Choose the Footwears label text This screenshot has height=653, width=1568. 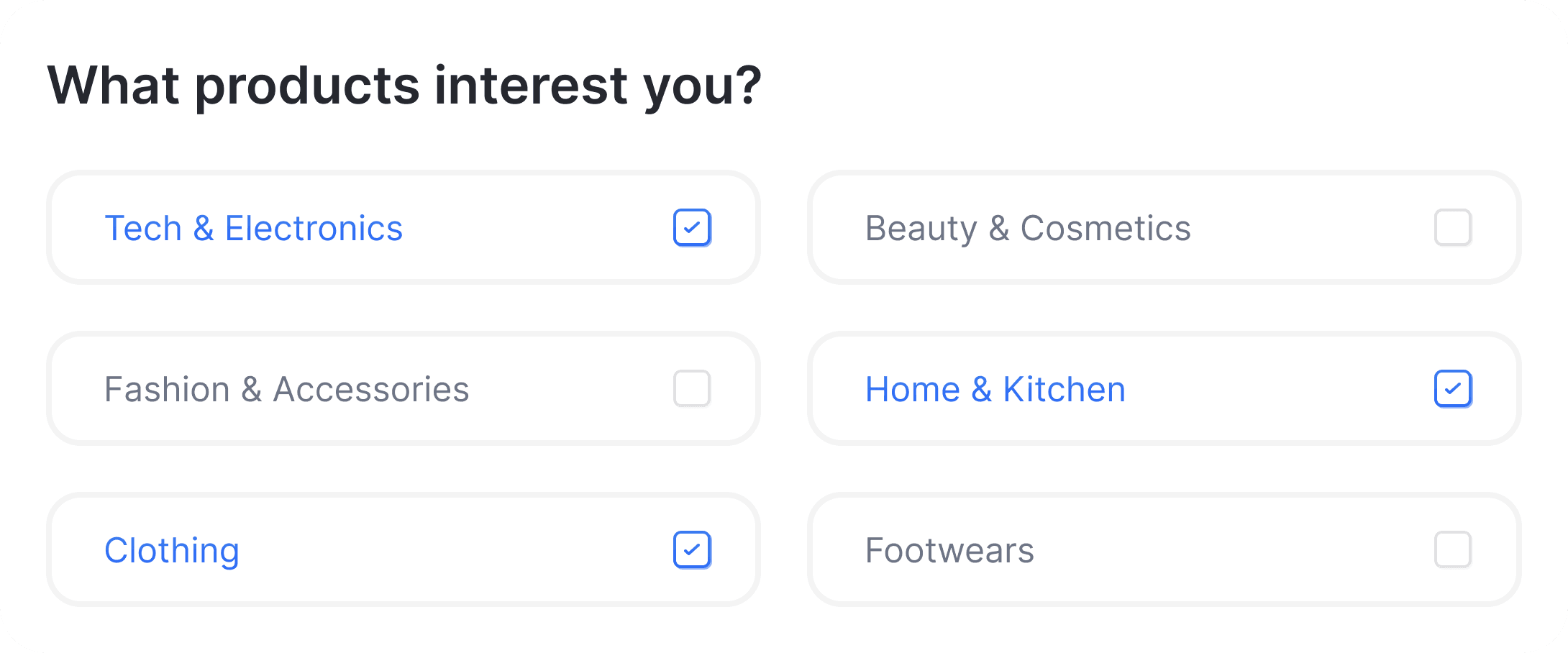(x=949, y=551)
